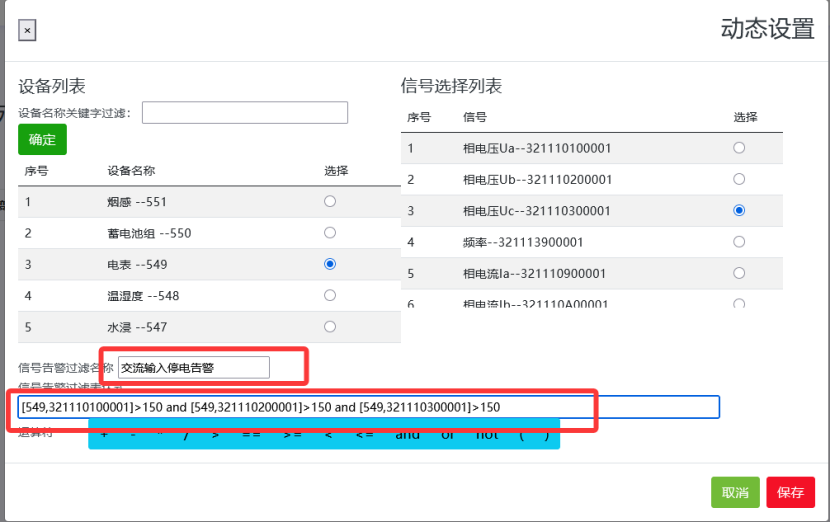Select the 电表 --549 device radio button
This screenshot has height=523, width=830.
coord(330,264)
